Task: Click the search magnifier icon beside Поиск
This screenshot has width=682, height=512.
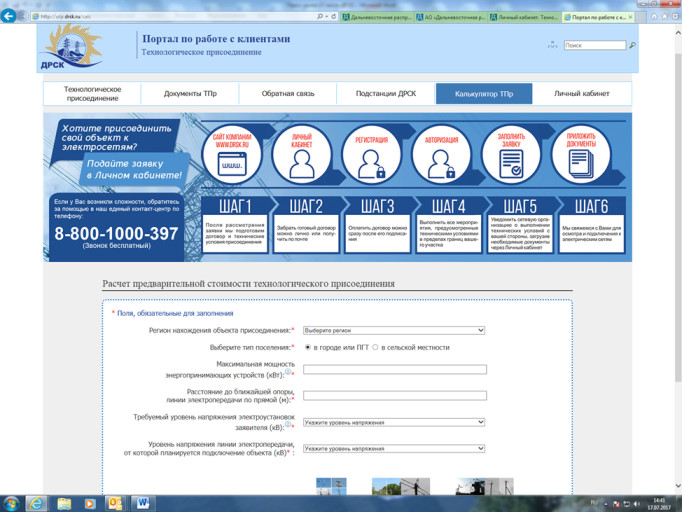Action: click(632, 46)
